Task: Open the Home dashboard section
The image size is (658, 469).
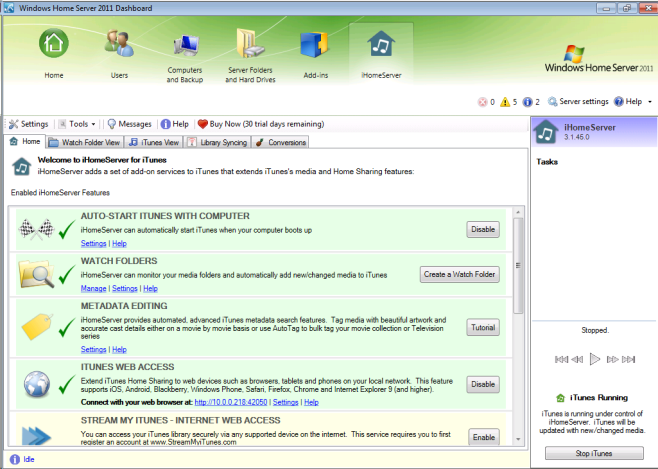Action: 54,53
